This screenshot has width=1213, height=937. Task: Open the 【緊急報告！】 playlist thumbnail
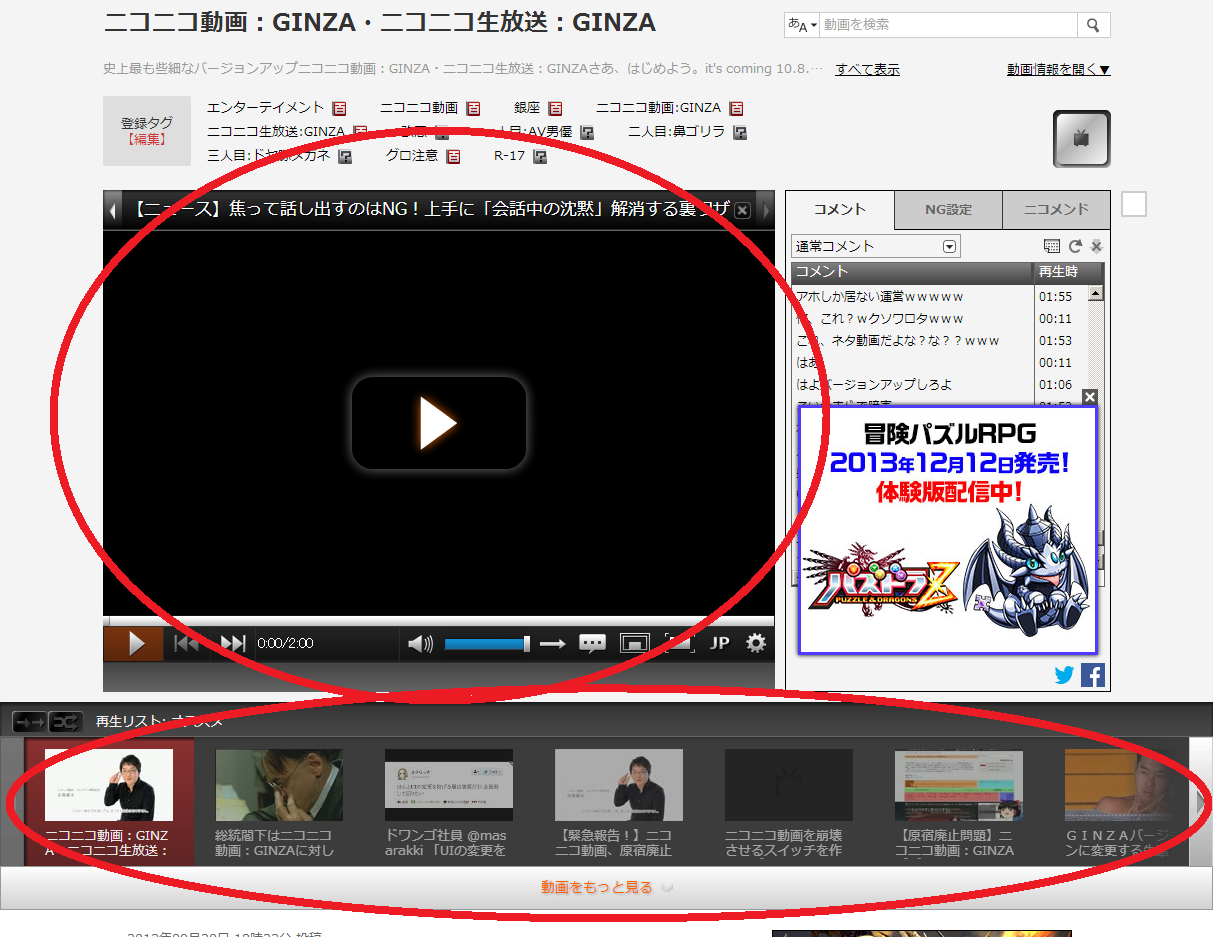pyautogui.click(x=619, y=785)
